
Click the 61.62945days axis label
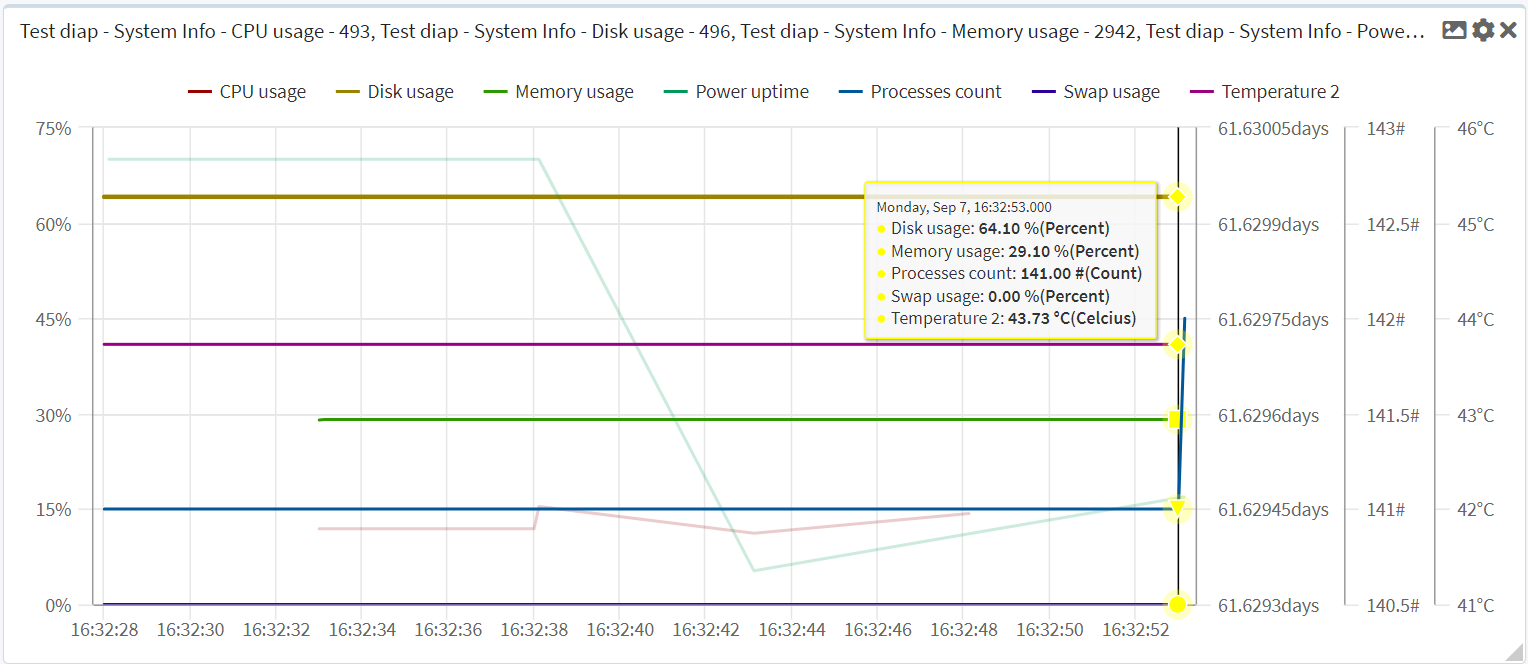click(x=1273, y=510)
